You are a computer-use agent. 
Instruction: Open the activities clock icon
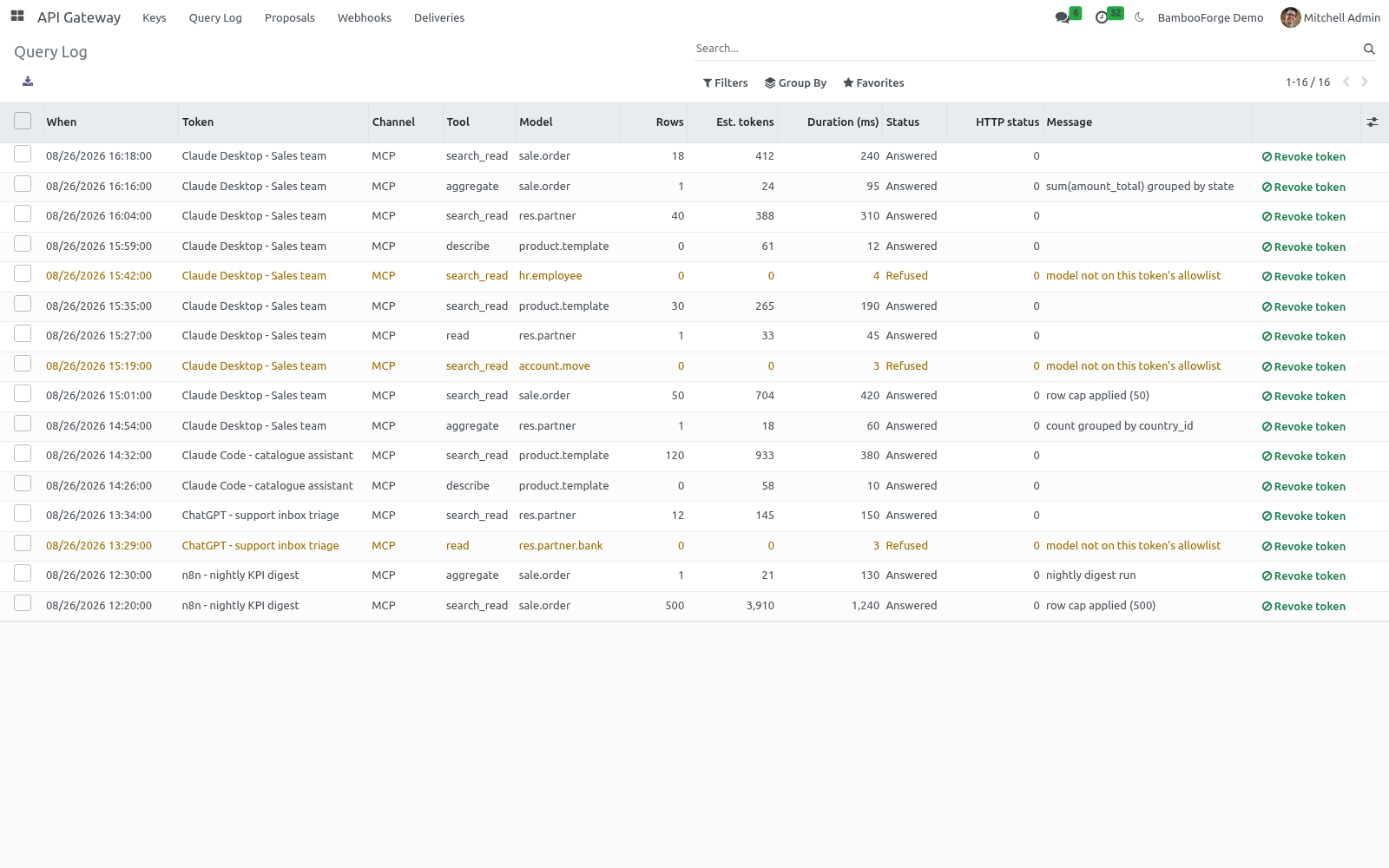pos(1102,17)
